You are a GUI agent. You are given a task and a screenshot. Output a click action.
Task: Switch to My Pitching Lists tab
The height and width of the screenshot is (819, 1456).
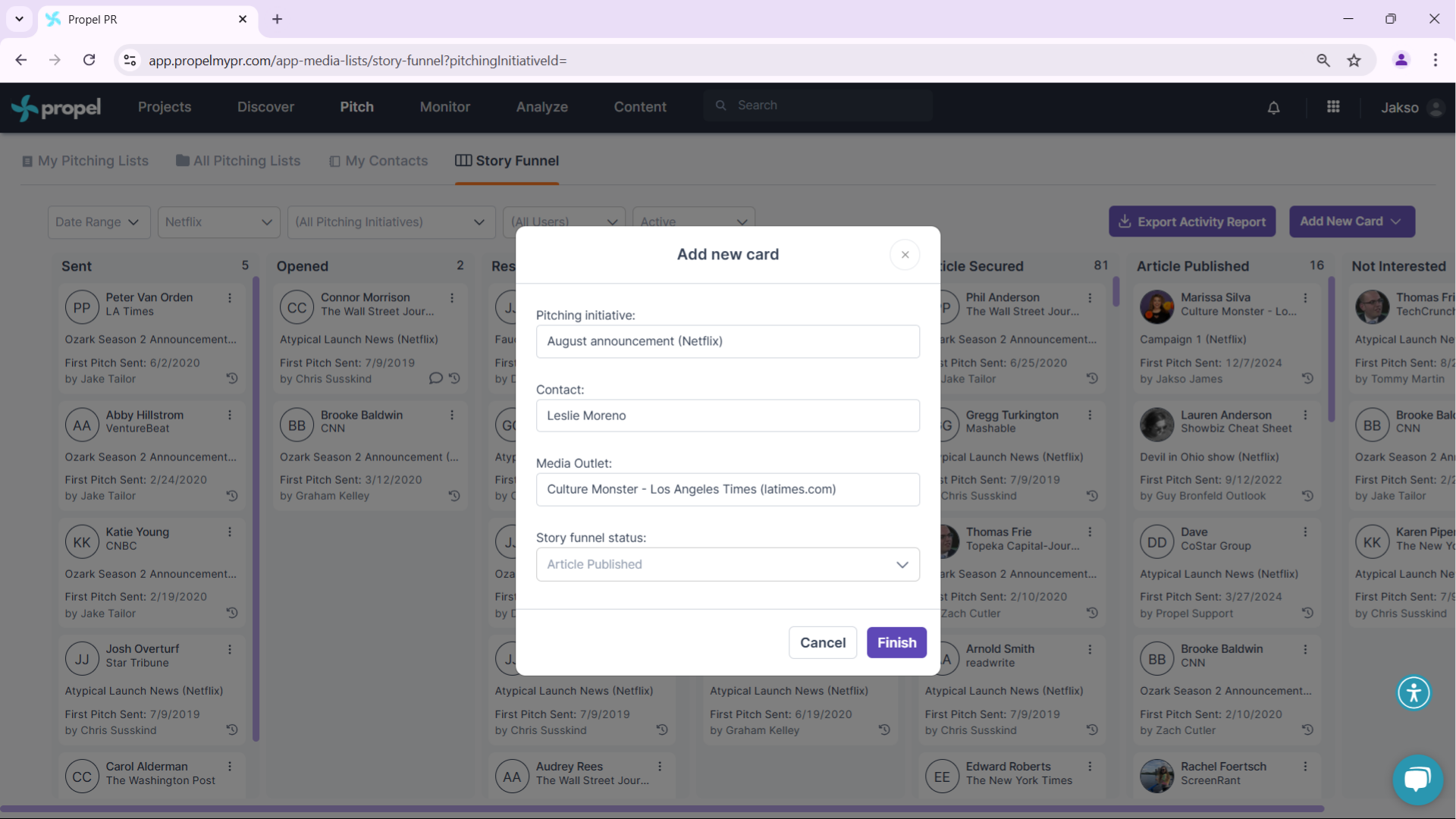[85, 161]
